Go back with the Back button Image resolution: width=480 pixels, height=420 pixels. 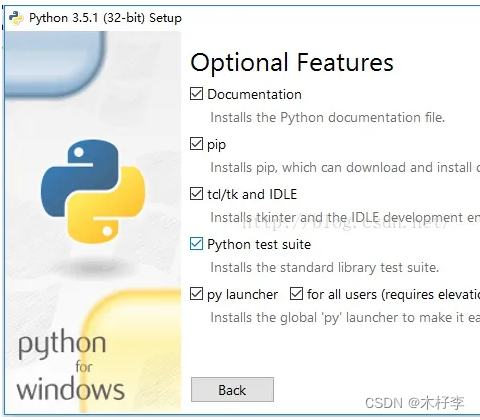point(232,390)
